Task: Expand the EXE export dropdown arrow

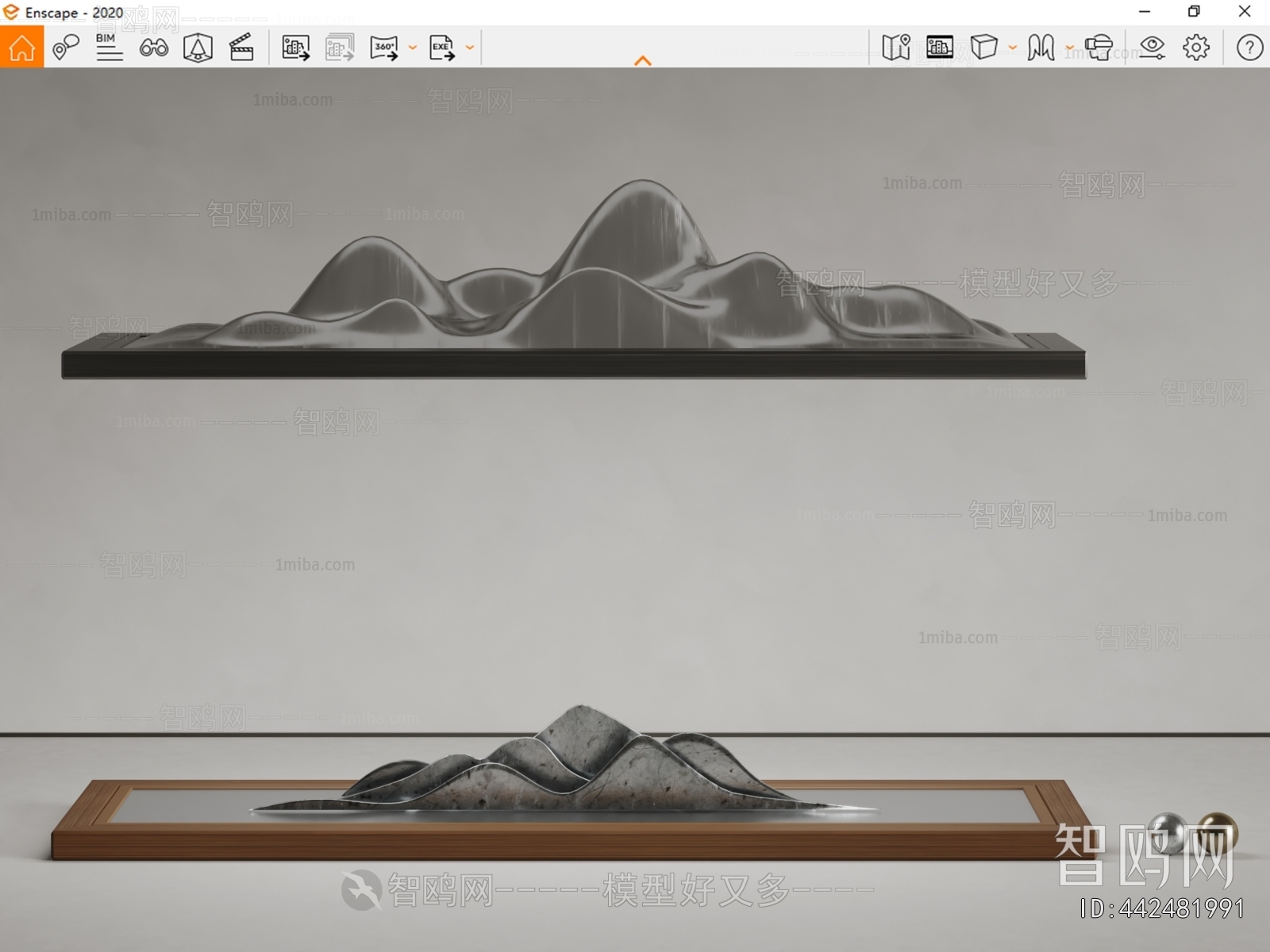Action: coord(470,48)
